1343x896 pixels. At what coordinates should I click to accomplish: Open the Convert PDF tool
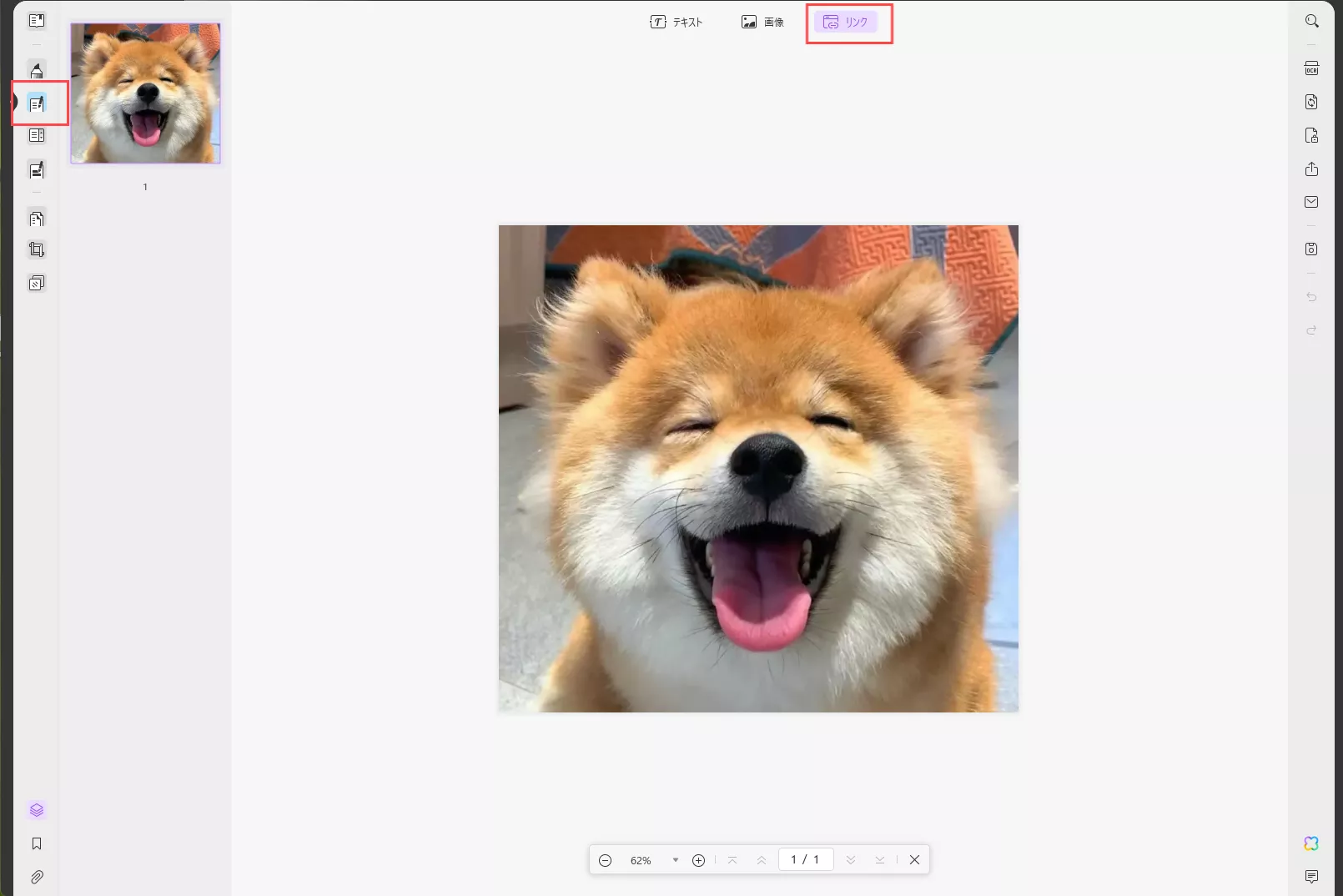click(x=1311, y=102)
